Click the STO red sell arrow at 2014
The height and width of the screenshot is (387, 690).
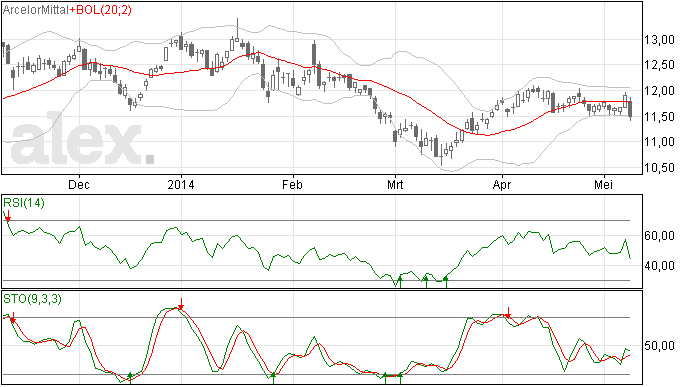[181, 304]
